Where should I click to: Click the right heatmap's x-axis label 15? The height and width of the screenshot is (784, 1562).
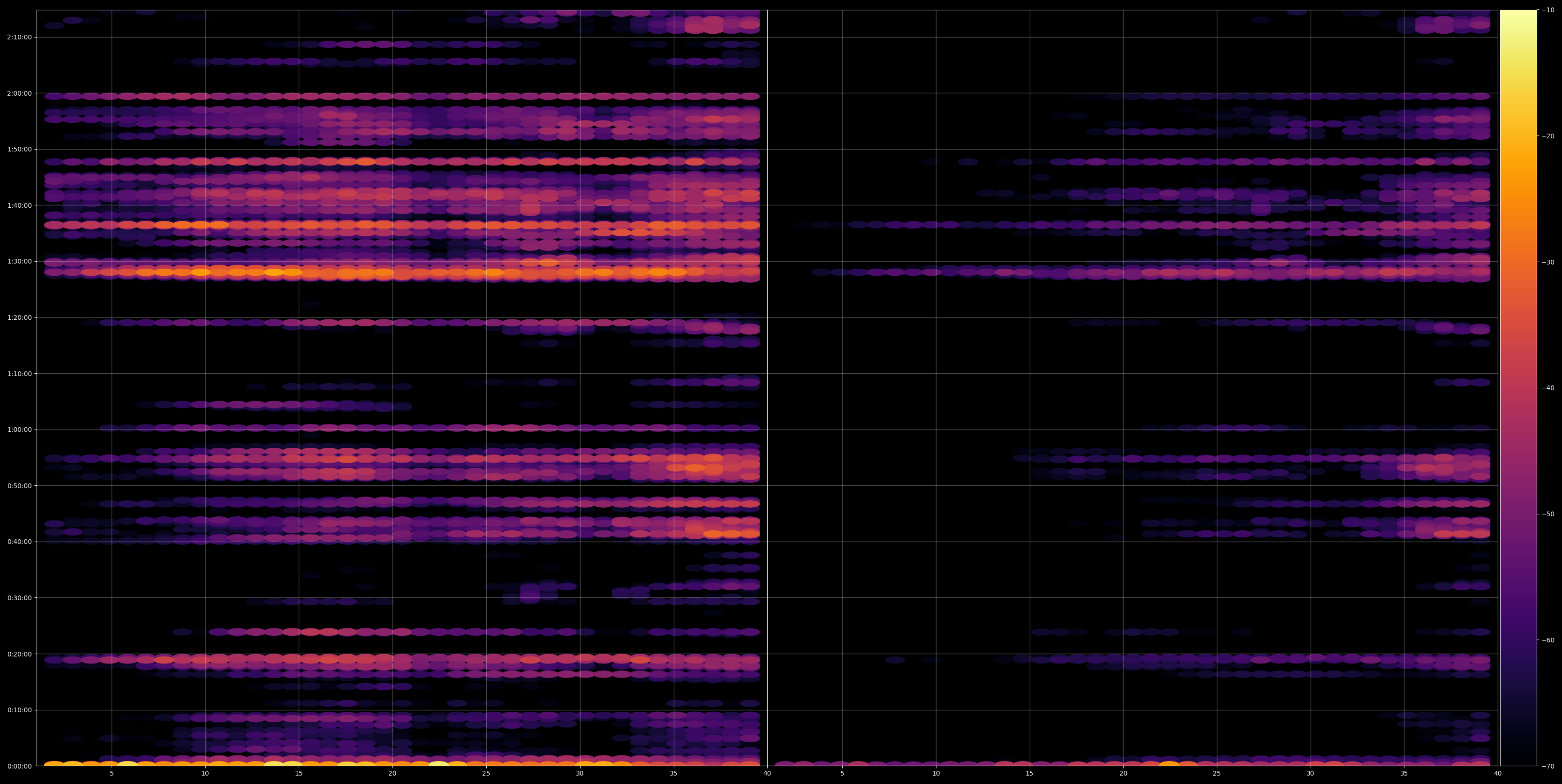[1030, 774]
